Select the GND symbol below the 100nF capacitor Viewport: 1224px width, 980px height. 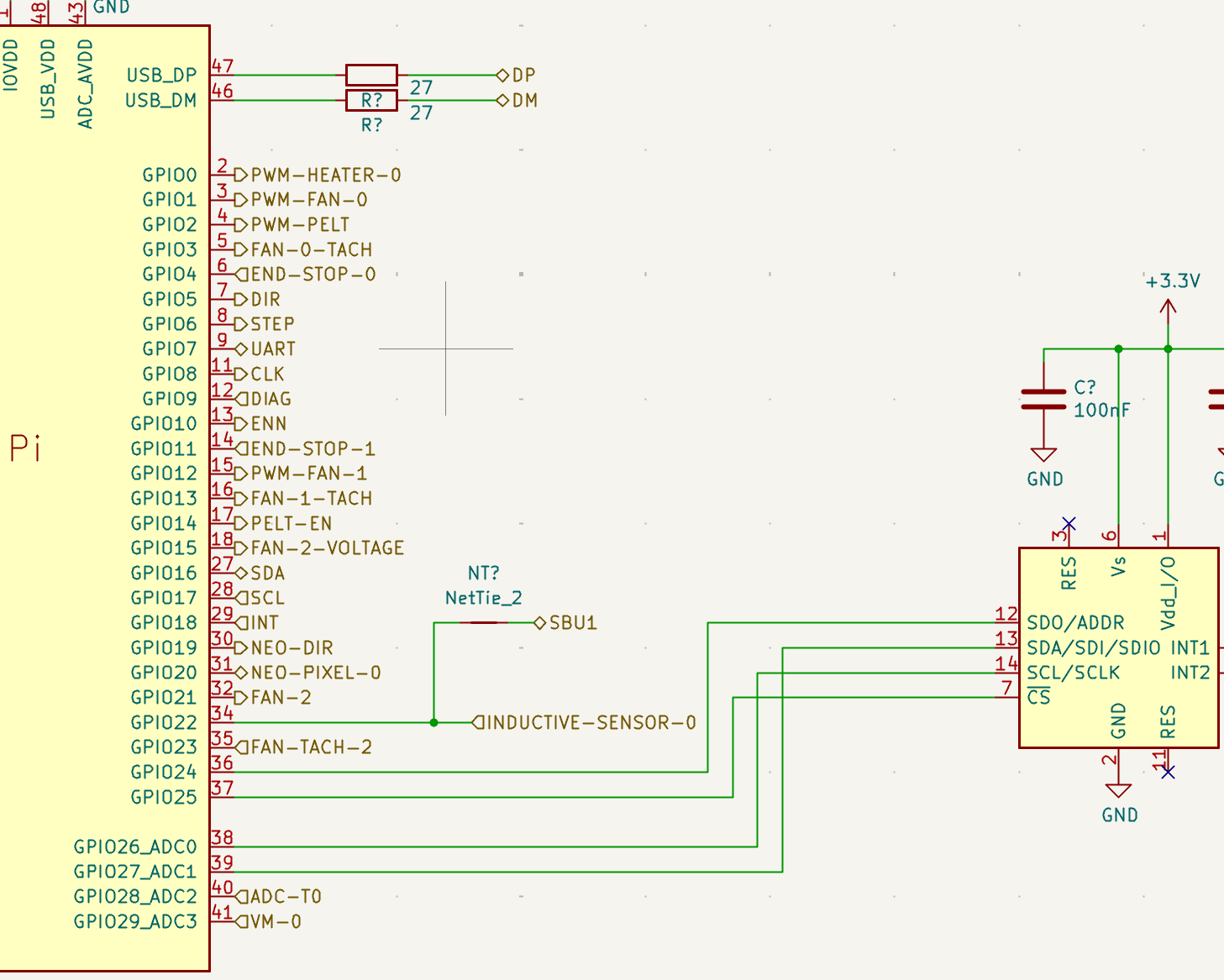(x=1043, y=458)
